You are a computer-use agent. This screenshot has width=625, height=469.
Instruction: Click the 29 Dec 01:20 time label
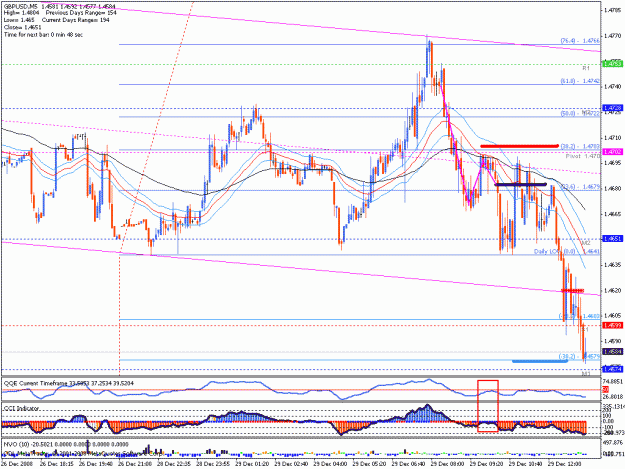(x=252, y=464)
